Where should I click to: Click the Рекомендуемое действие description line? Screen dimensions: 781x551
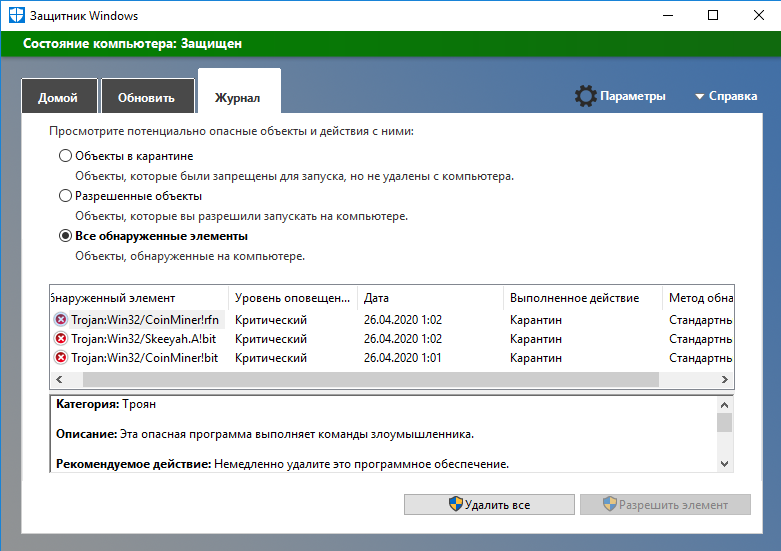[x=282, y=464]
